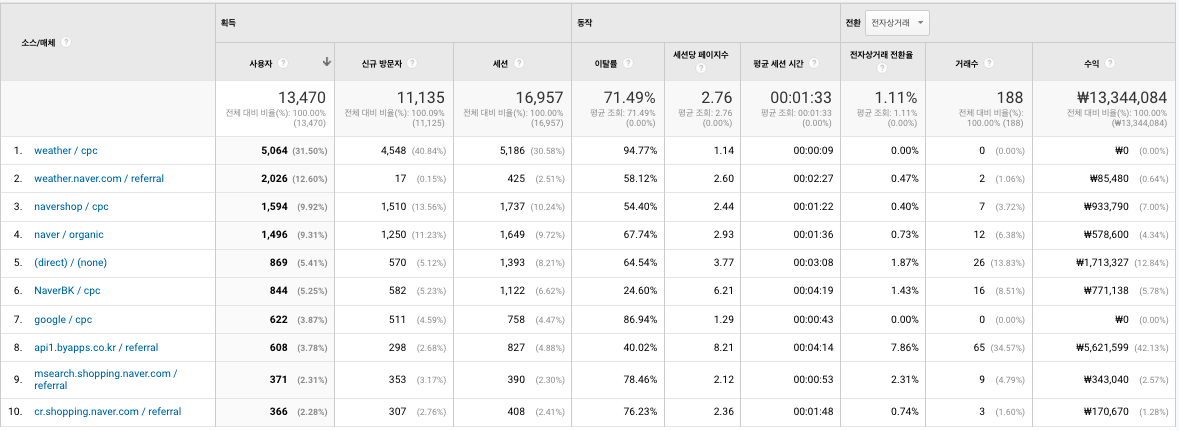Click the (direct) / (none) link
Viewport: 1179px width, 431px height.
70,263
